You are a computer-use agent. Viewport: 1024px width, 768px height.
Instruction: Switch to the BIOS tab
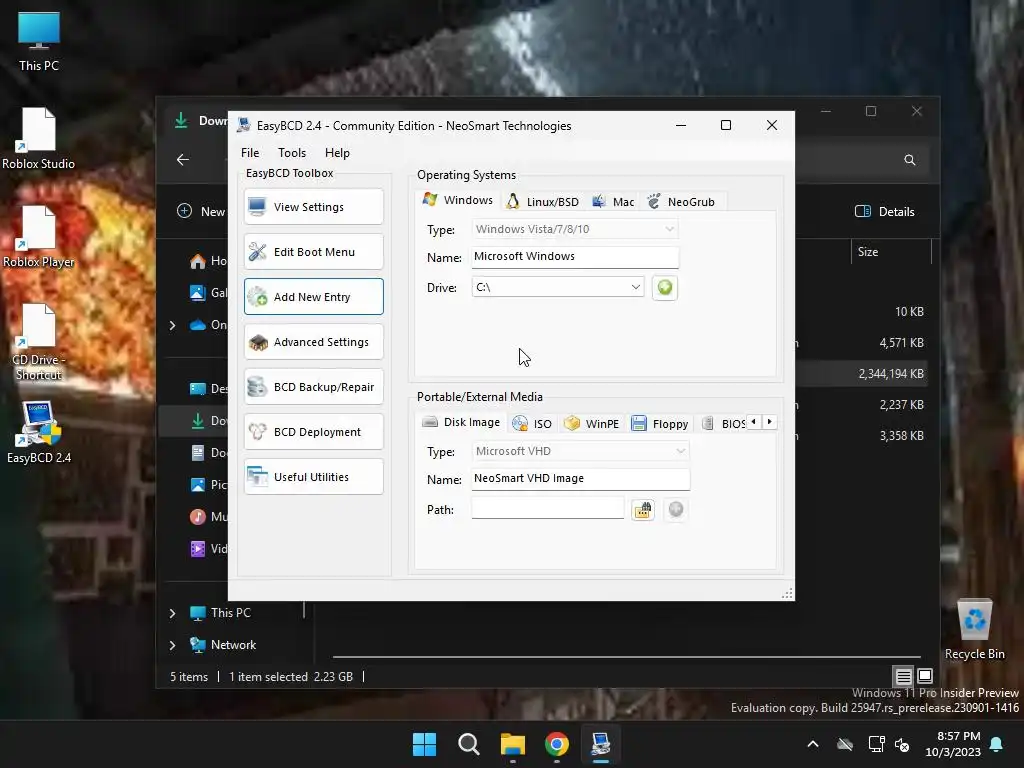(x=722, y=424)
